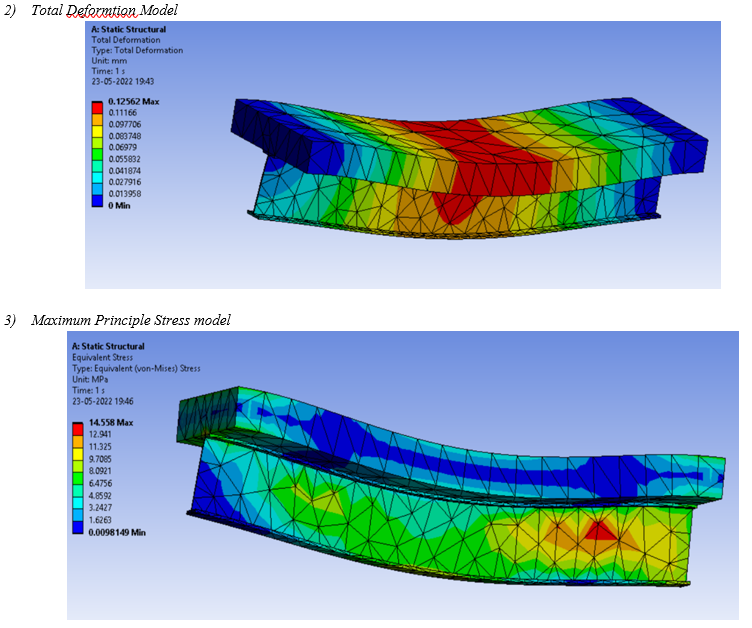Click the '14.558 Max' legend value
This screenshot has height=628, width=752.
click(111, 423)
